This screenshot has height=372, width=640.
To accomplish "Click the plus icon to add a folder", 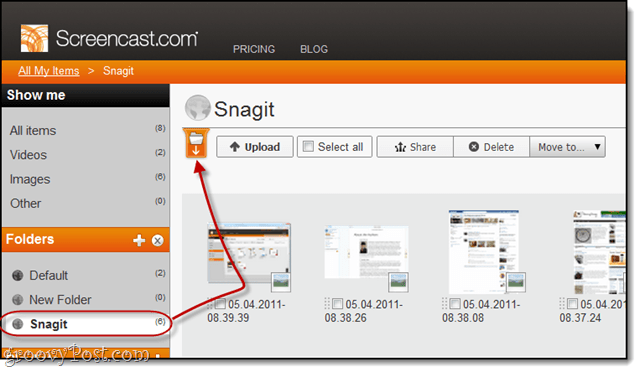I will click(139, 240).
